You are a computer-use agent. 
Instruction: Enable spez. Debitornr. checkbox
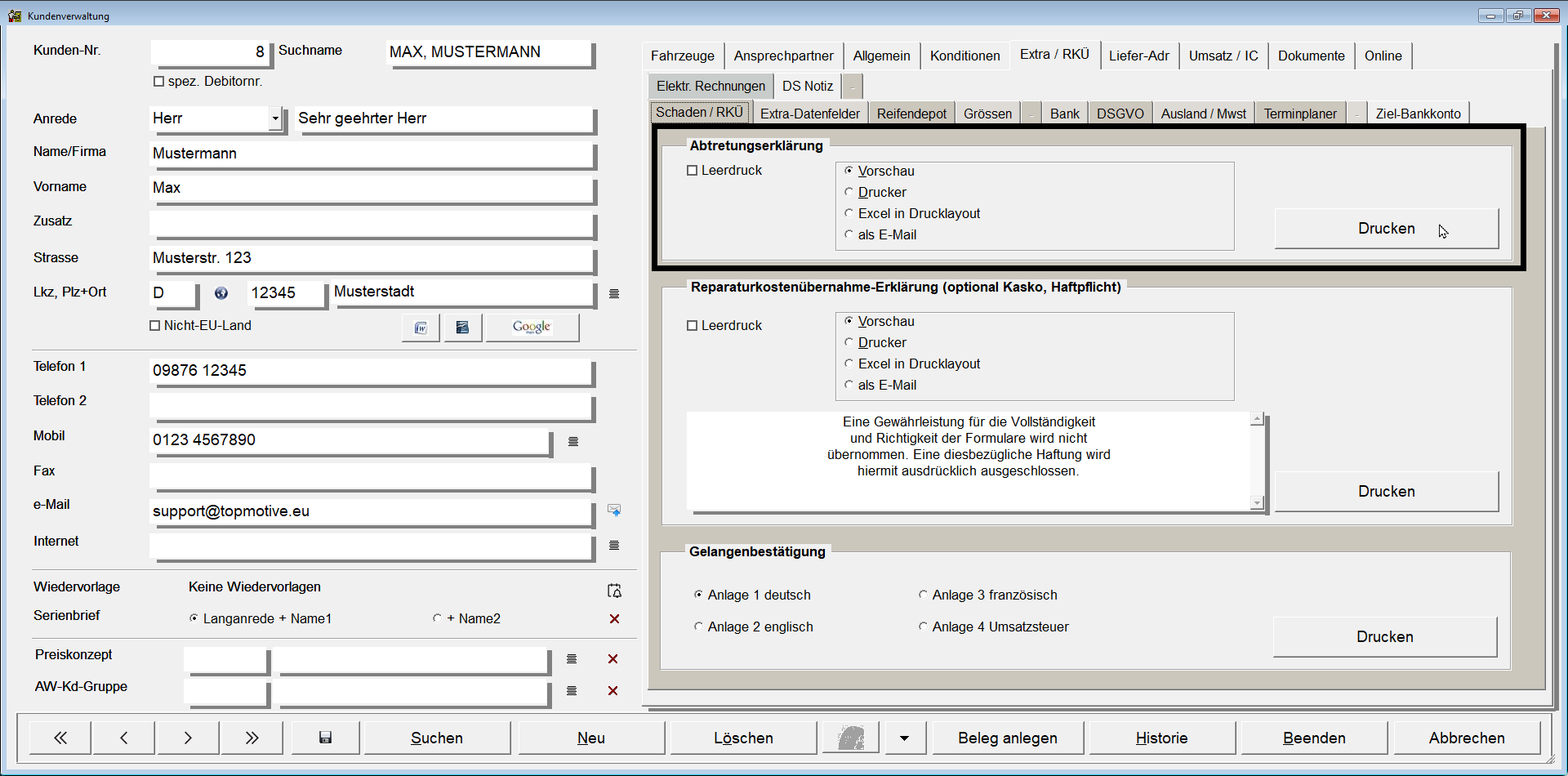159,82
